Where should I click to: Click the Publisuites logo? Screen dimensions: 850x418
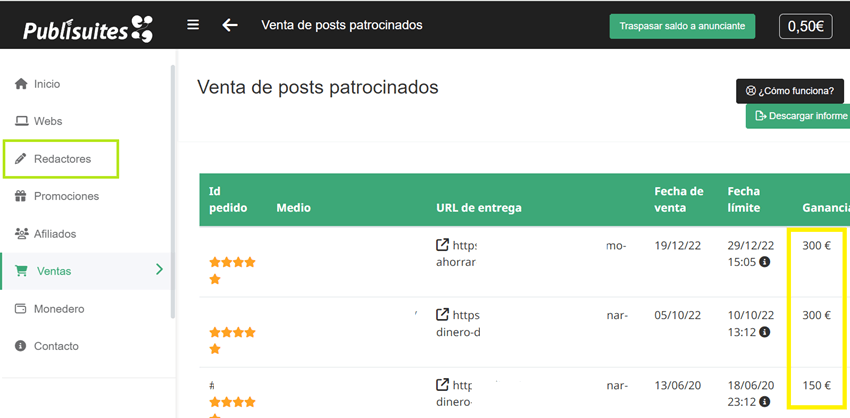[x=88, y=29]
